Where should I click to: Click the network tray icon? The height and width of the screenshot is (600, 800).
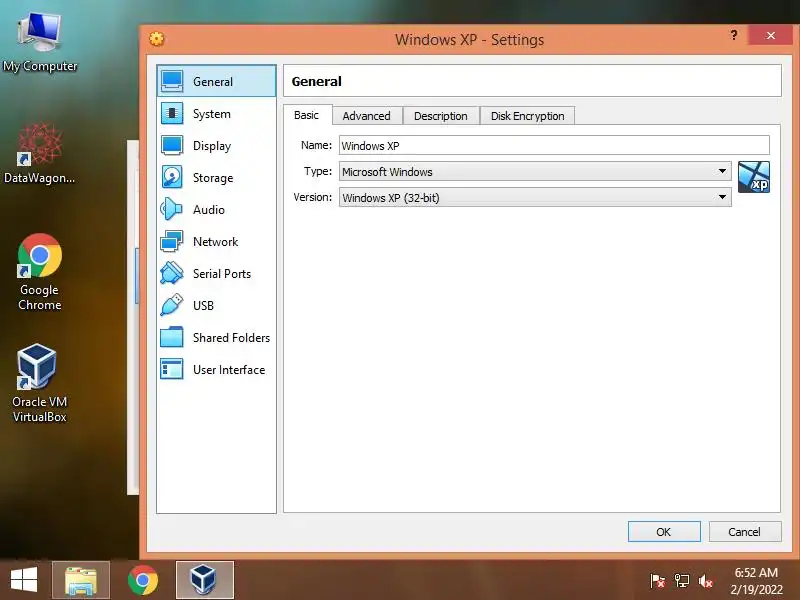pos(682,581)
